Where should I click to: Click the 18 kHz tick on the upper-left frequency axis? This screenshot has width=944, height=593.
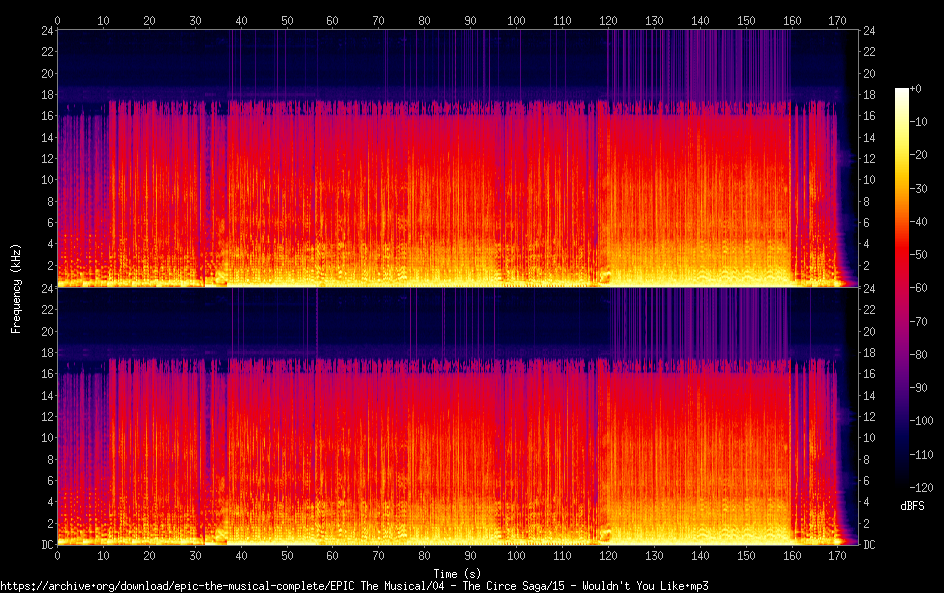point(45,95)
